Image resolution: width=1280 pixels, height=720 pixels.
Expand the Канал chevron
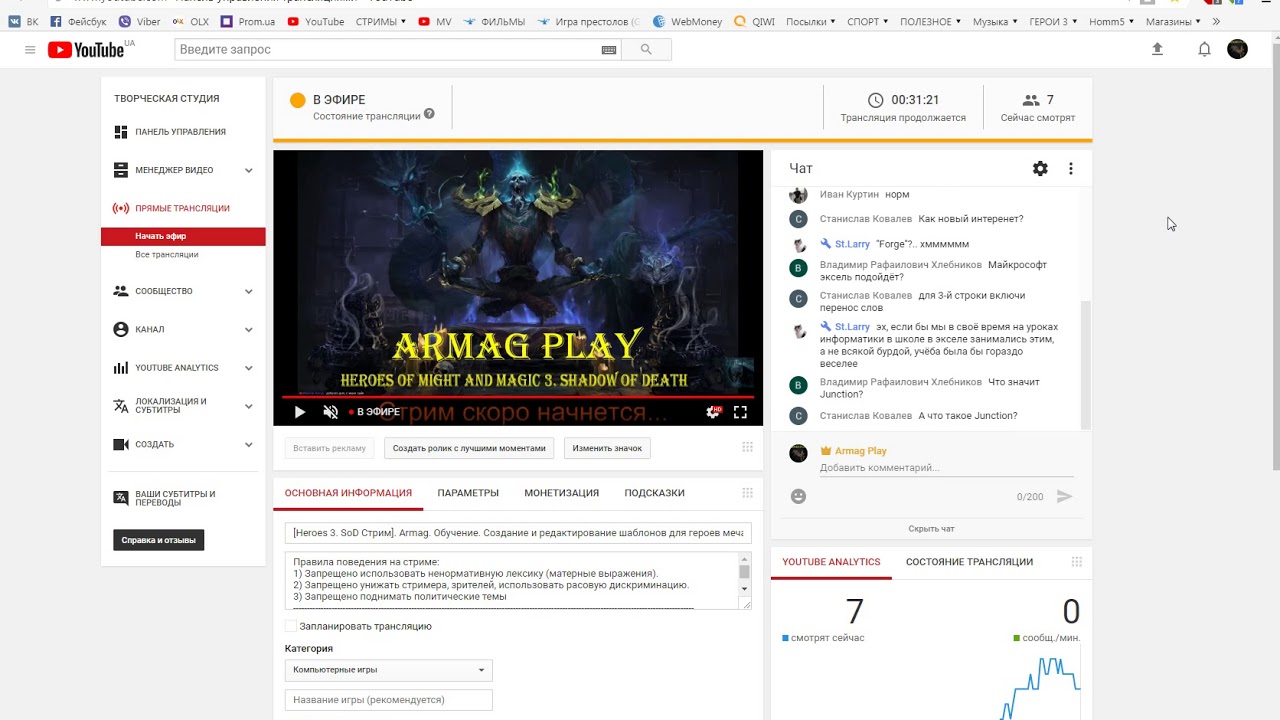pyautogui.click(x=249, y=329)
